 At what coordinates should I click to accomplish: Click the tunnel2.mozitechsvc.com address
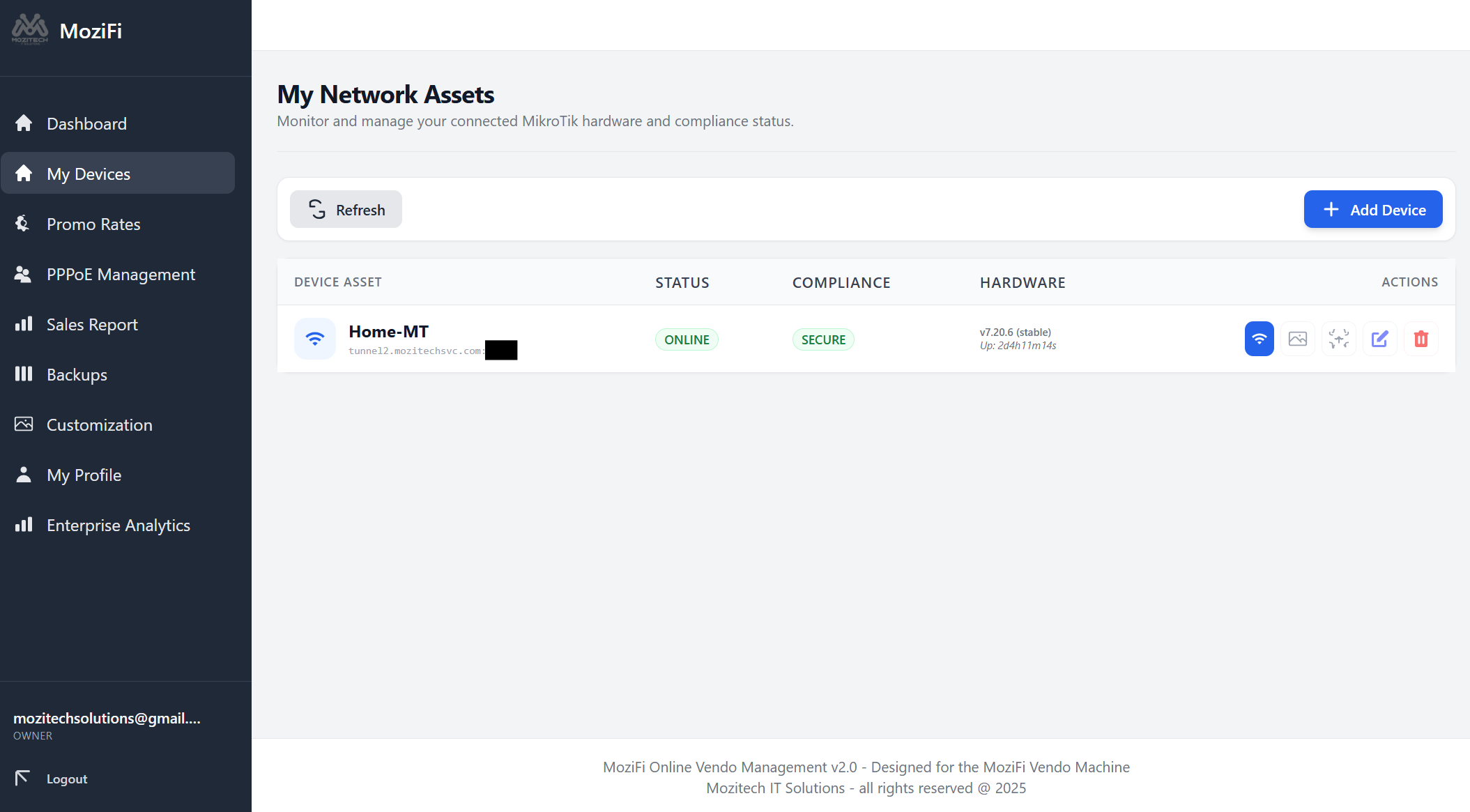point(416,351)
